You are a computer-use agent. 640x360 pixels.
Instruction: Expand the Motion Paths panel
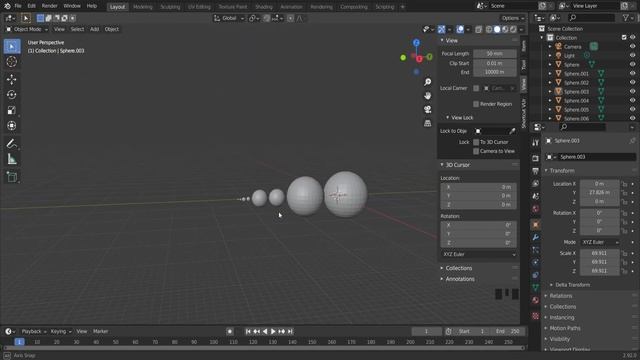pos(564,328)
